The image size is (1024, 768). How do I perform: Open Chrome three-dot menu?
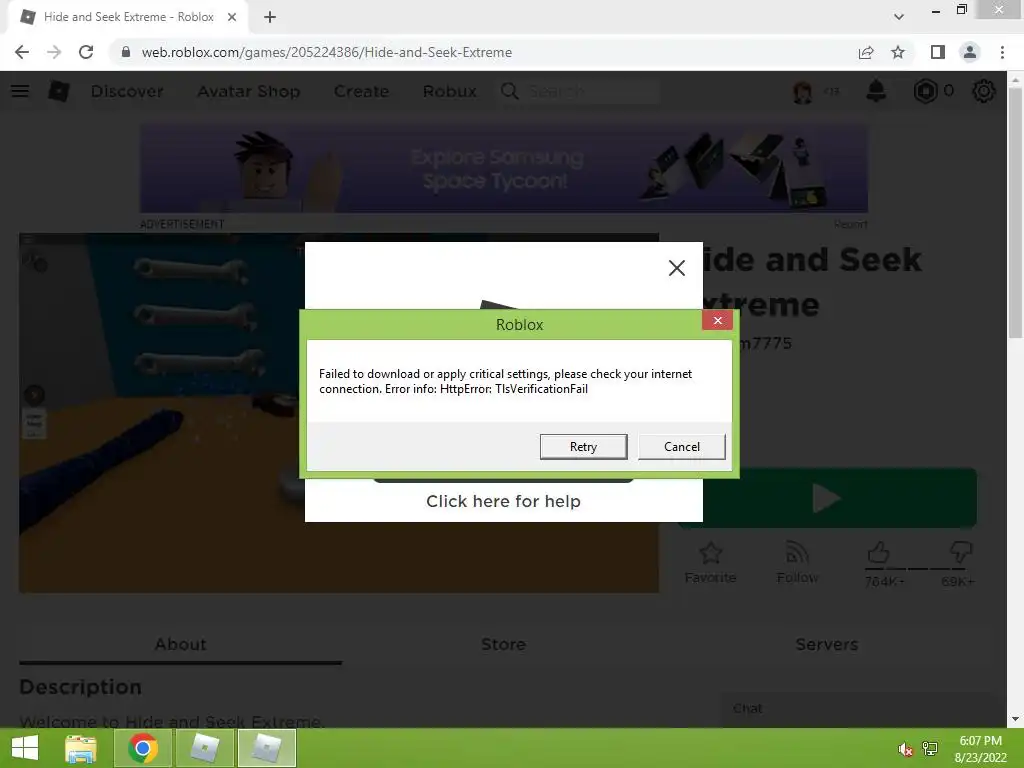pos(1002,52)
